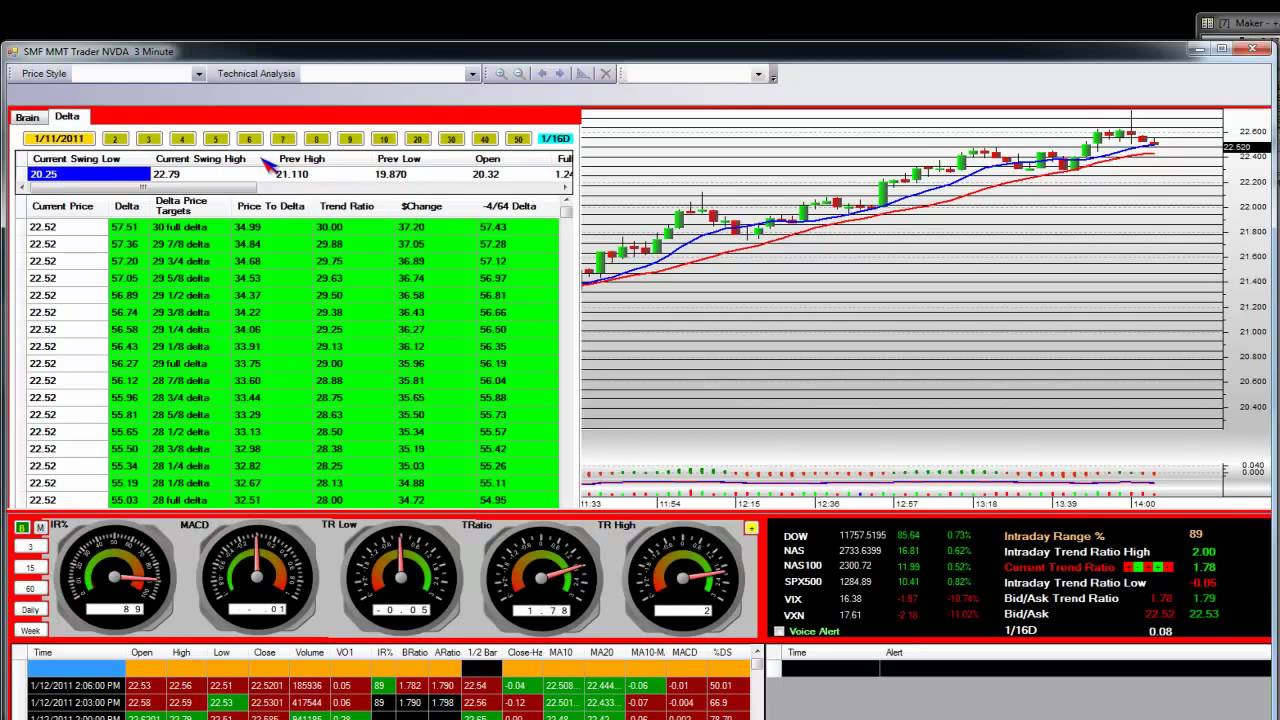This screenshot has height=720, width=1280.
Task: Open the Price Style dropdown
Action: [x=198, y=74]
